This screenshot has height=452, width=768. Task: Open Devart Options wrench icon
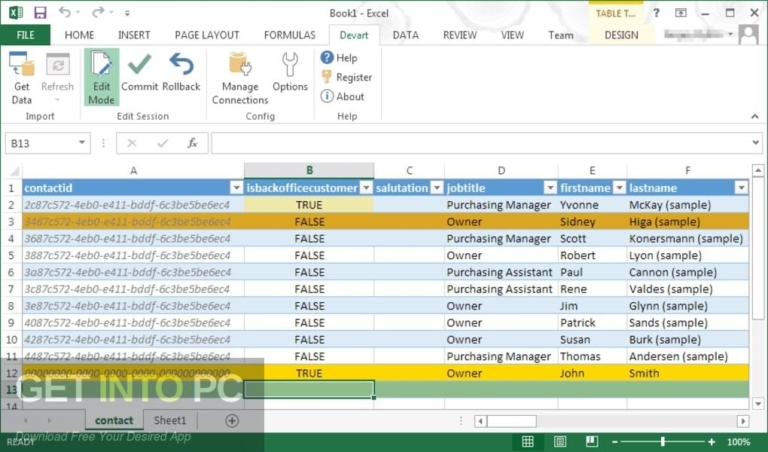[x=290, y=72]
